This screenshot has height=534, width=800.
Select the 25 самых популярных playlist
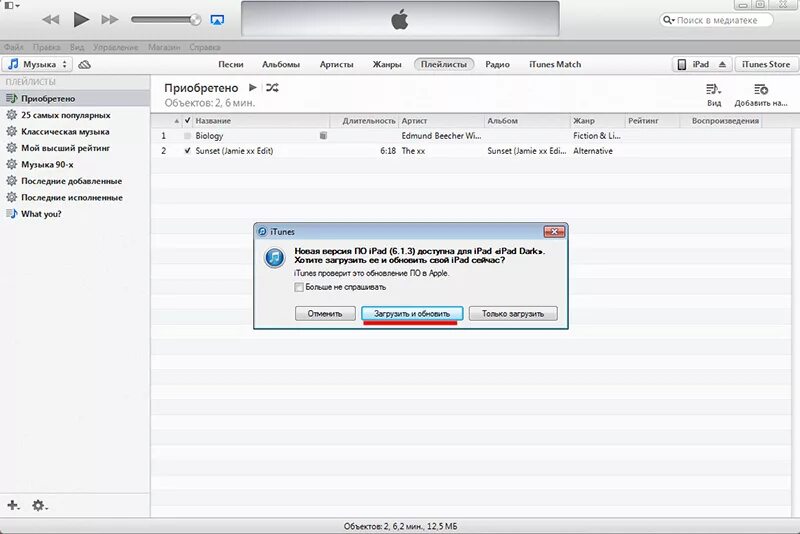(75, 115)
